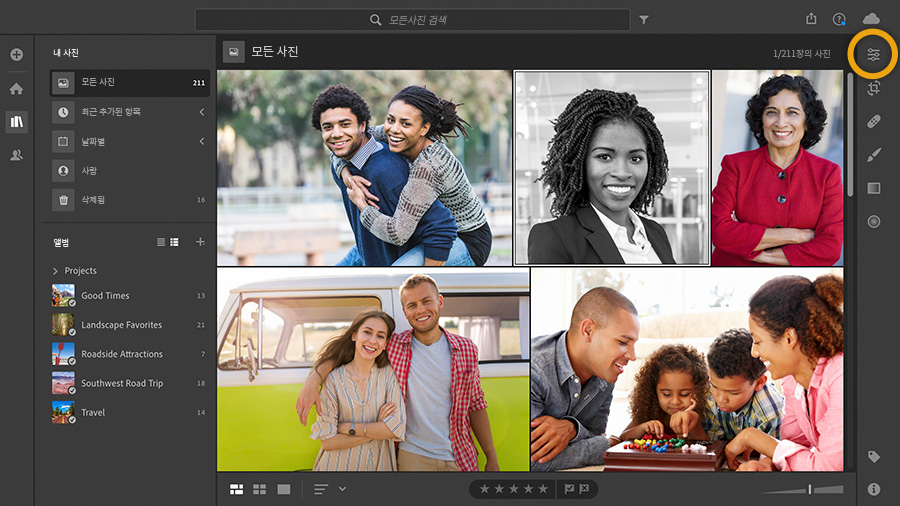Expand 최근 추가된 항목 chevron
This screenshot has height=506, width=900.
tap(201, 112)
